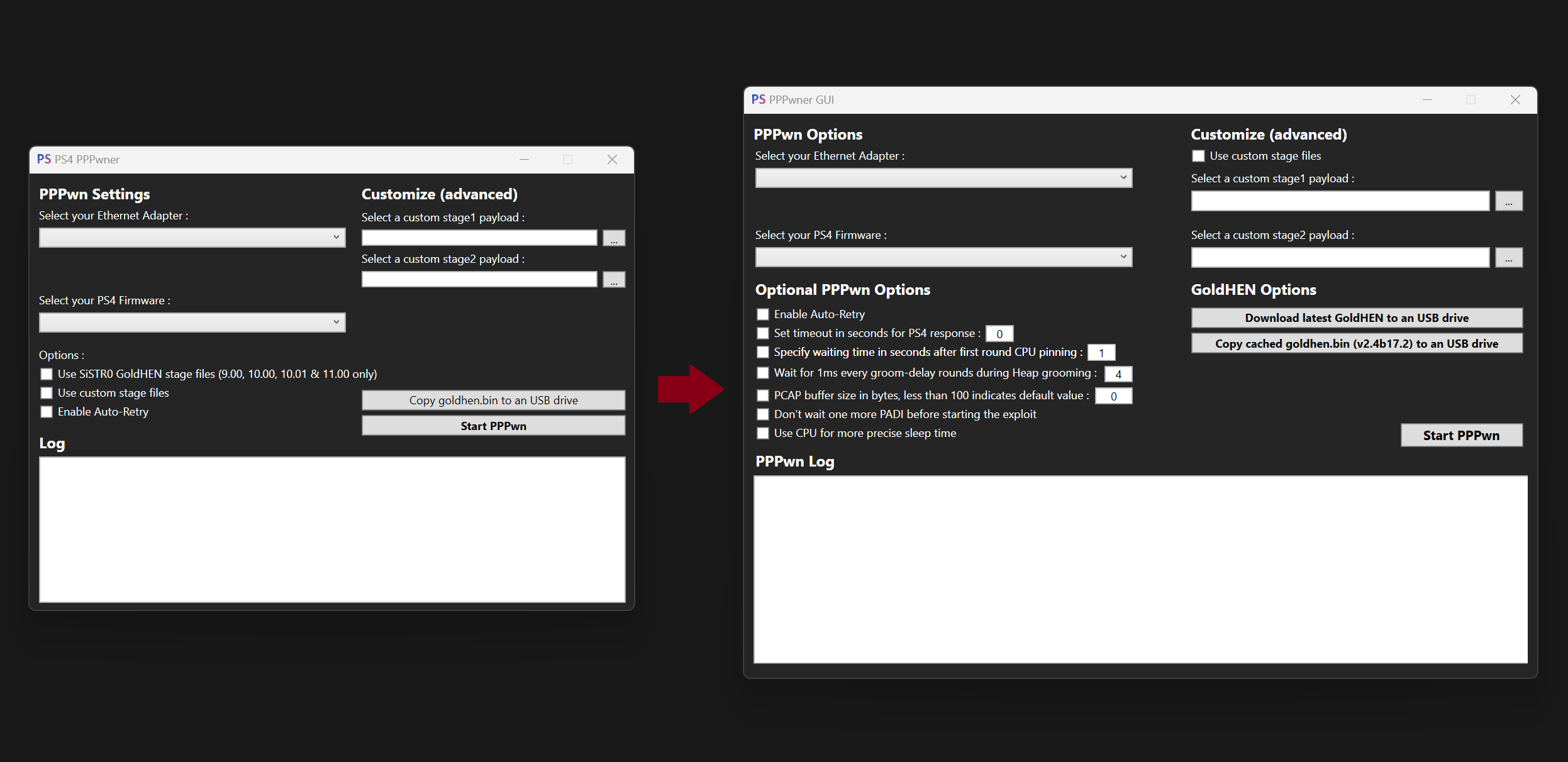The width and height of the screenshot is (1568, 762).
Task: Tick Enable Auto-Retry in PS4 PPPwner window
Action: click(x=47, y=412)
